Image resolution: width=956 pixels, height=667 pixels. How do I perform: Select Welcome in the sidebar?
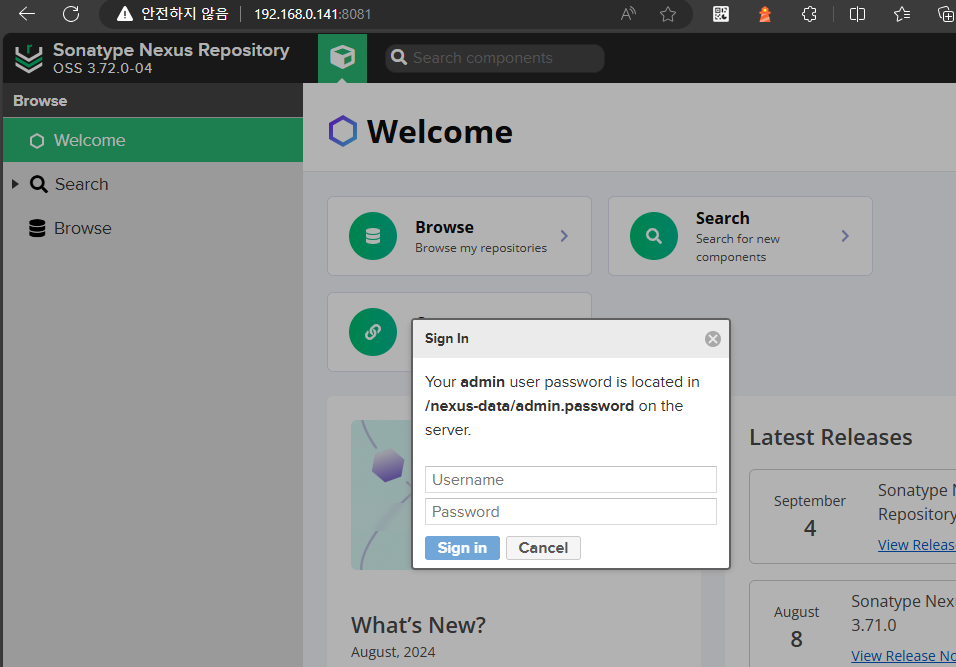click(153, 140)
